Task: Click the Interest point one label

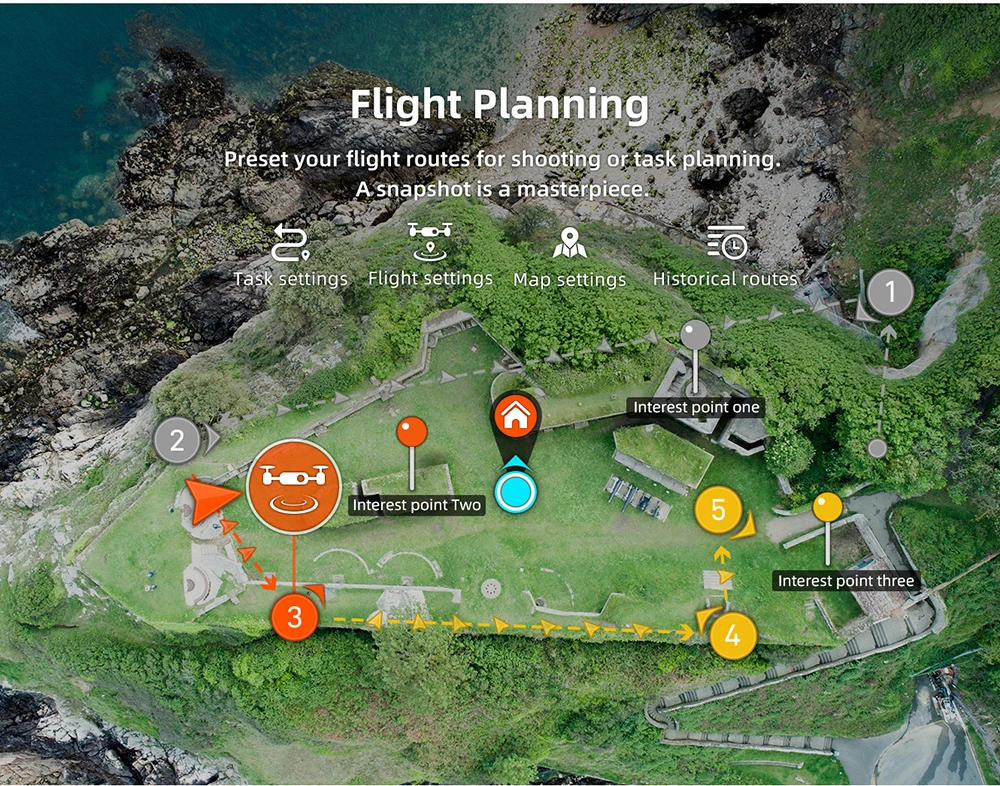Action: [696, 407]
